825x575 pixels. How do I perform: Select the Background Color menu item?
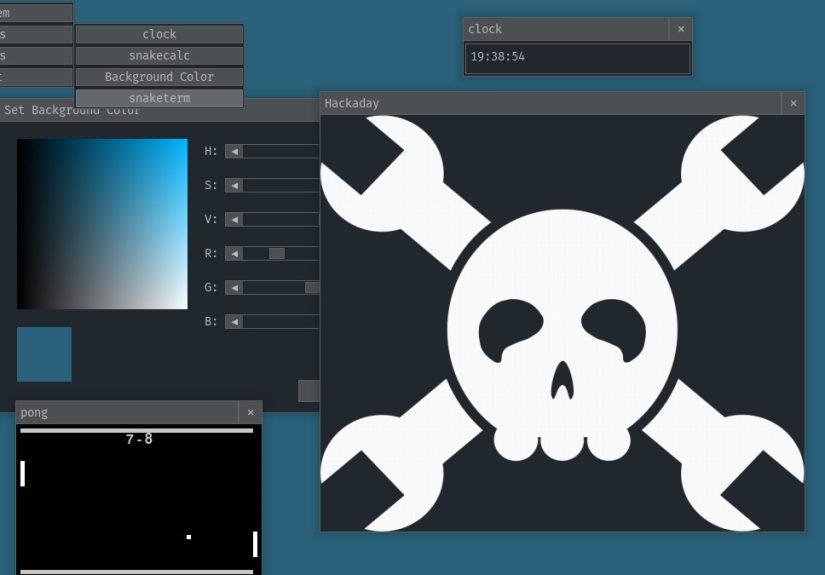pos(159,77)
